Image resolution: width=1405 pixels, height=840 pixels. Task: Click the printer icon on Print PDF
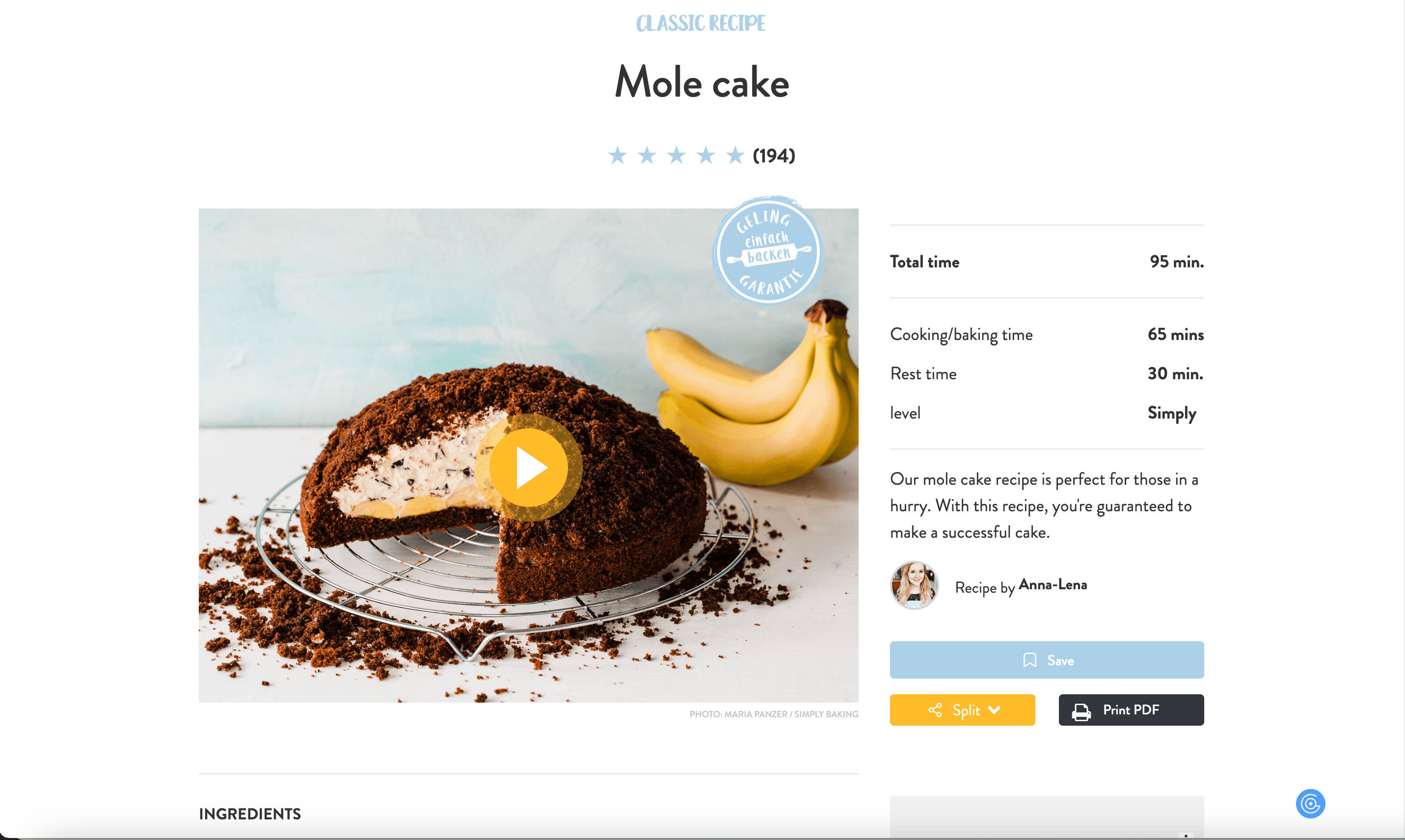1081,711
